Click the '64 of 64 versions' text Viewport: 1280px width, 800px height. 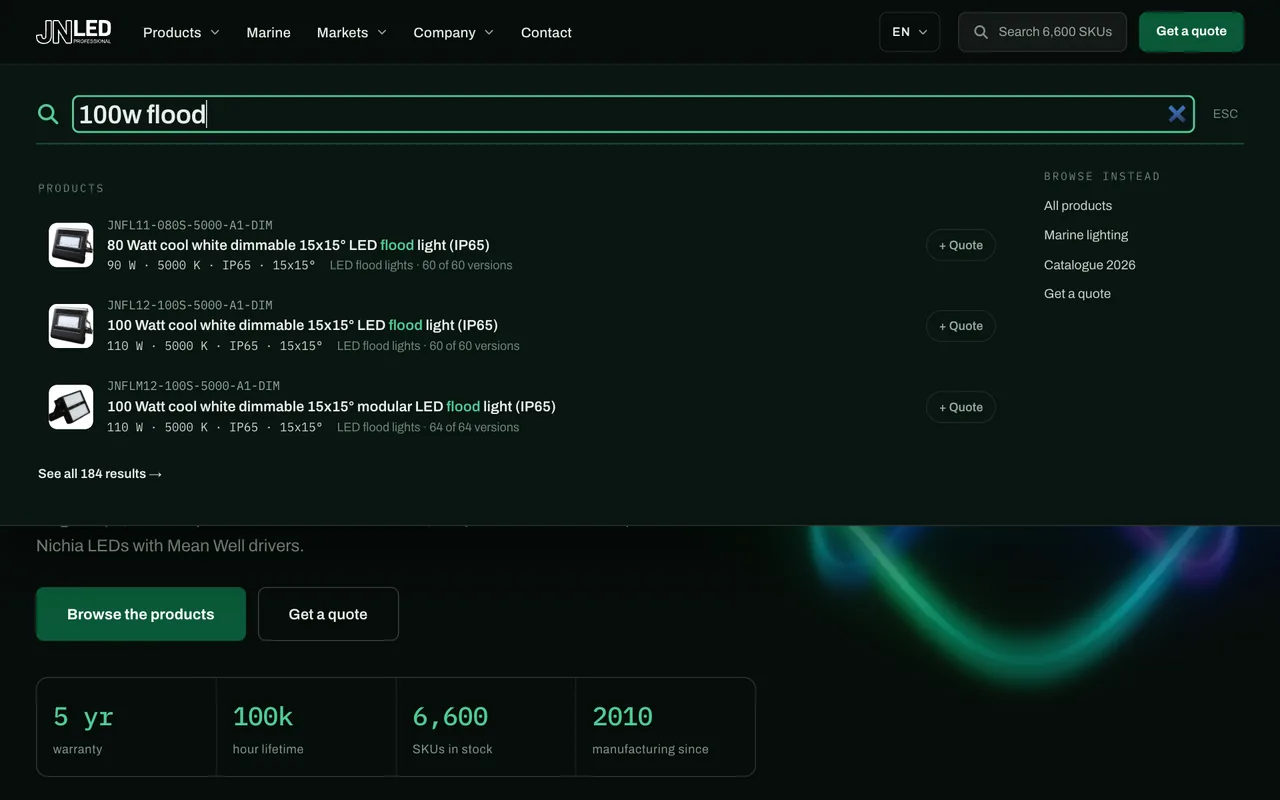pos(474,427)
